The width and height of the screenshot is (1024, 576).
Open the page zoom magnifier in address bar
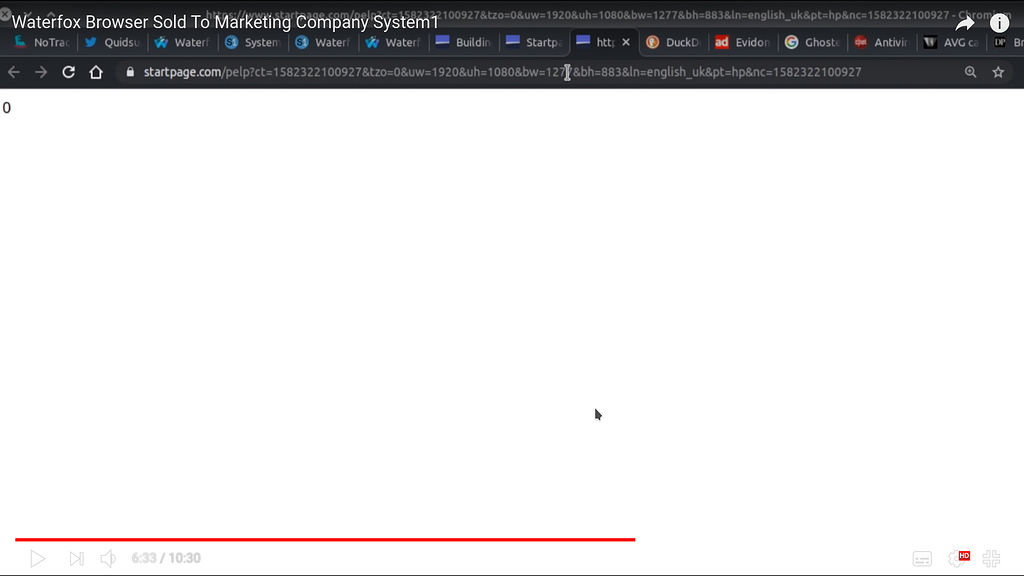pos(970,72)
